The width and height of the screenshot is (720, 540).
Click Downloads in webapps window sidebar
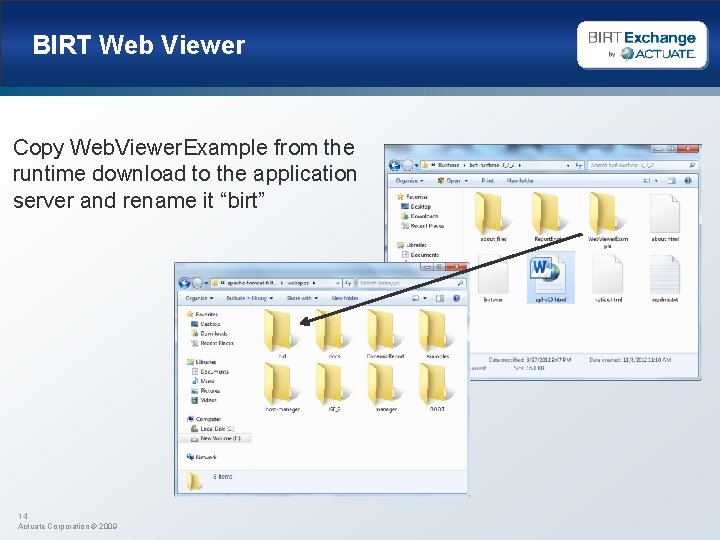coord(209,334)
